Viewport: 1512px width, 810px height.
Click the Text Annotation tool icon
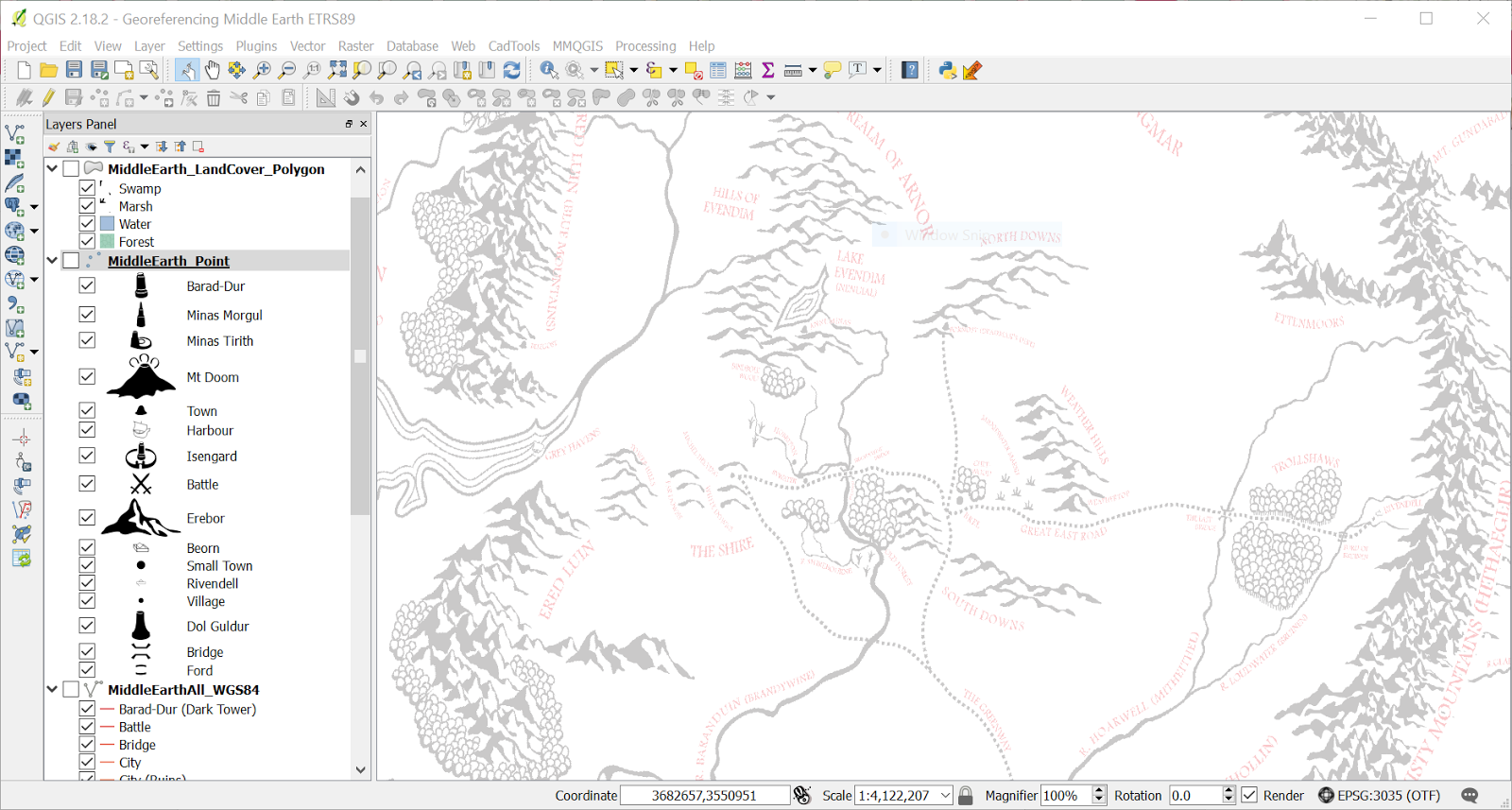pos(857,70)
